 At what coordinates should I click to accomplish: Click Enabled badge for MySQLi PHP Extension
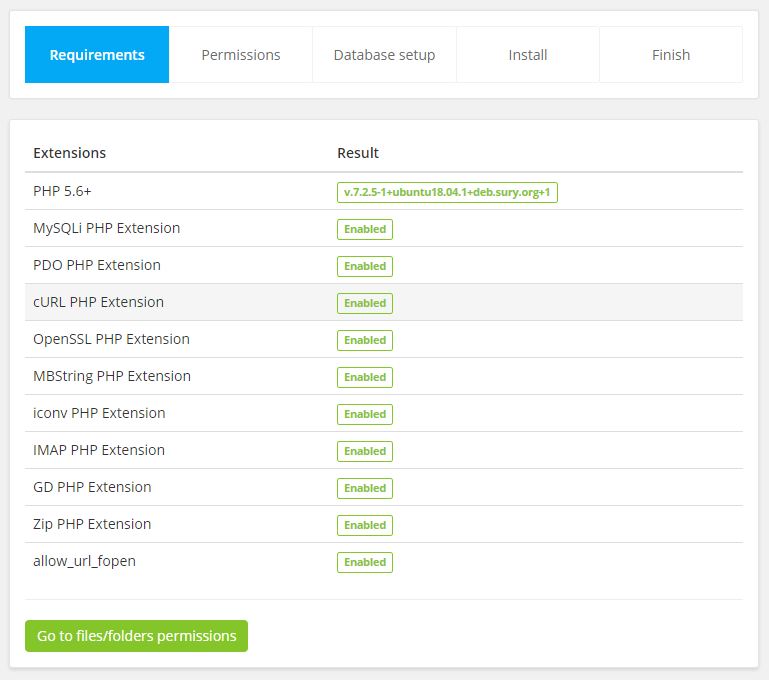tap(365, 229)
